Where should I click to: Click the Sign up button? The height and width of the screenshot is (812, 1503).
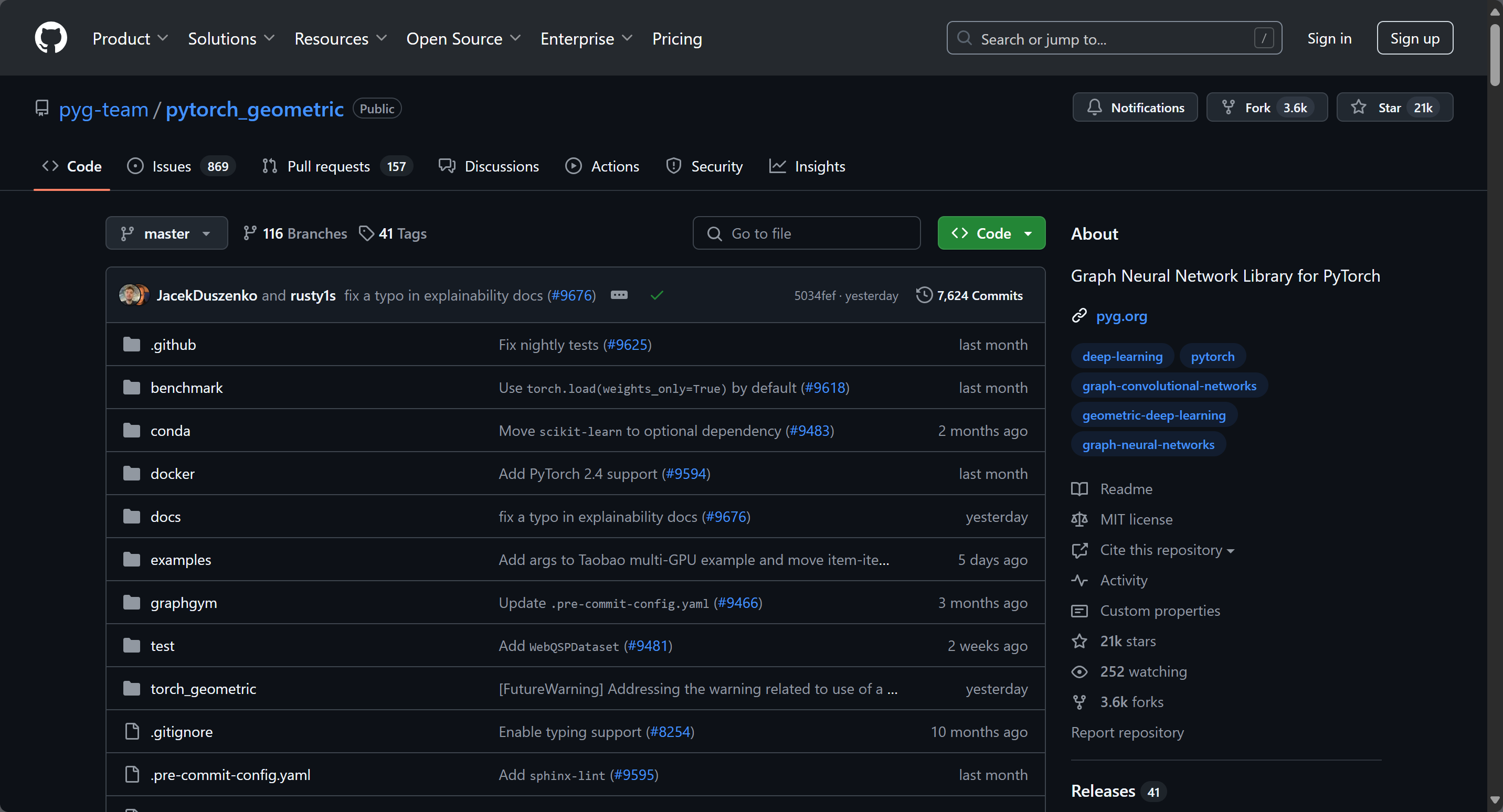(x=1415, y=38)
